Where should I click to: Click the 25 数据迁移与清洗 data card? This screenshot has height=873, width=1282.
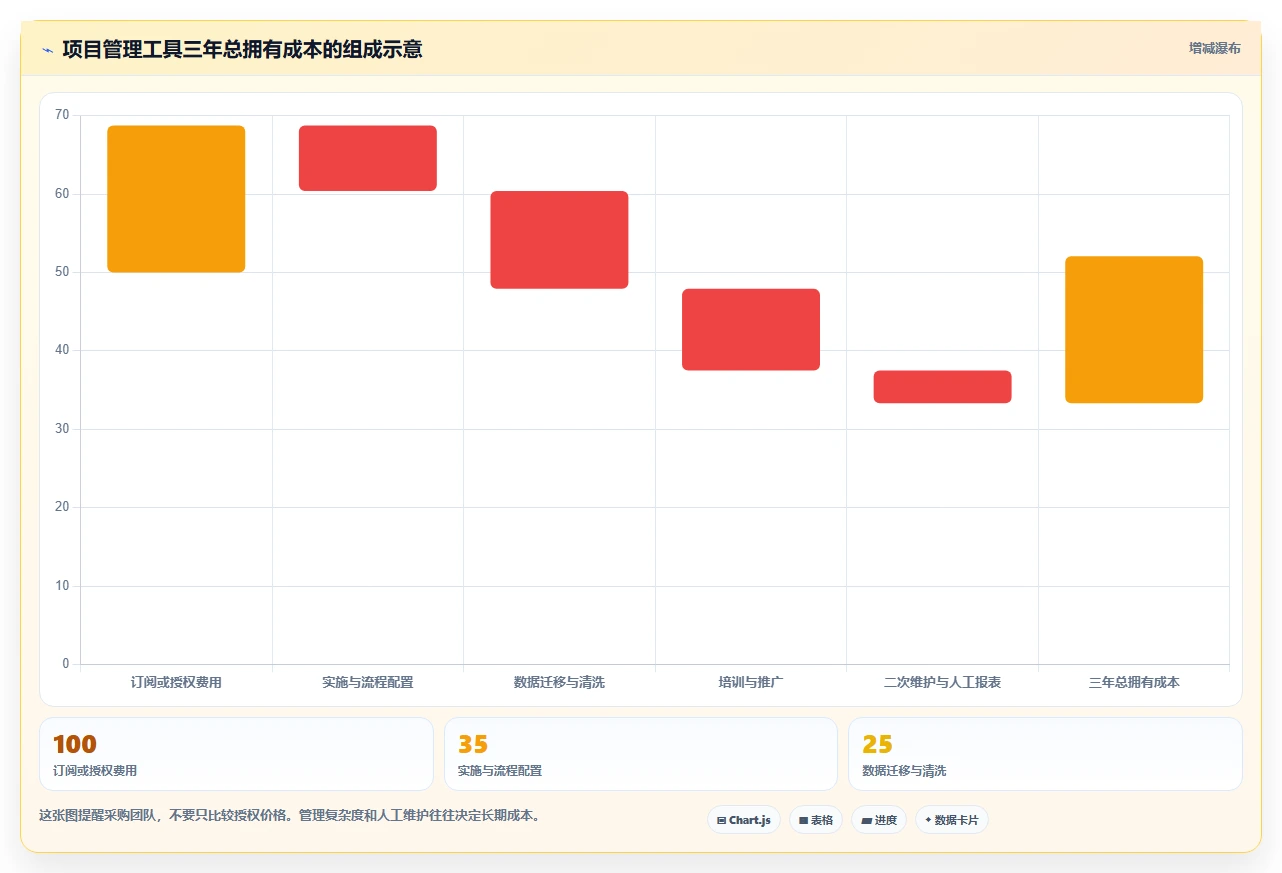(1045, 754)
